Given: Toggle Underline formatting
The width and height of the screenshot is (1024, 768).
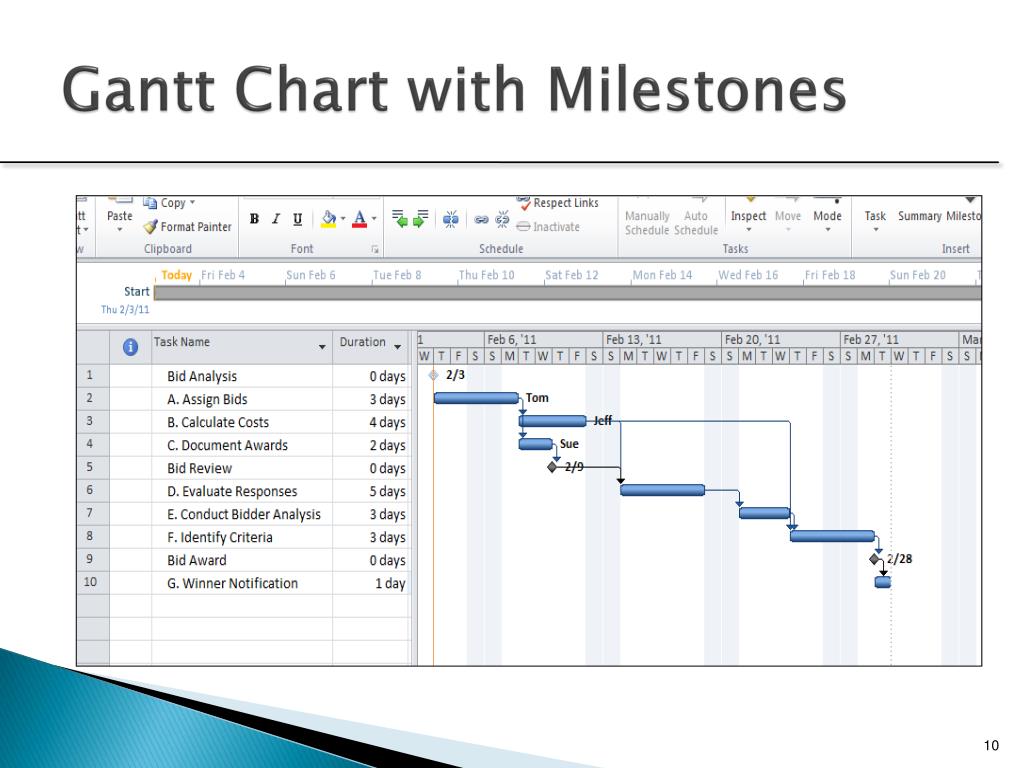Looking at the screenshot, I should click(298, 219).
